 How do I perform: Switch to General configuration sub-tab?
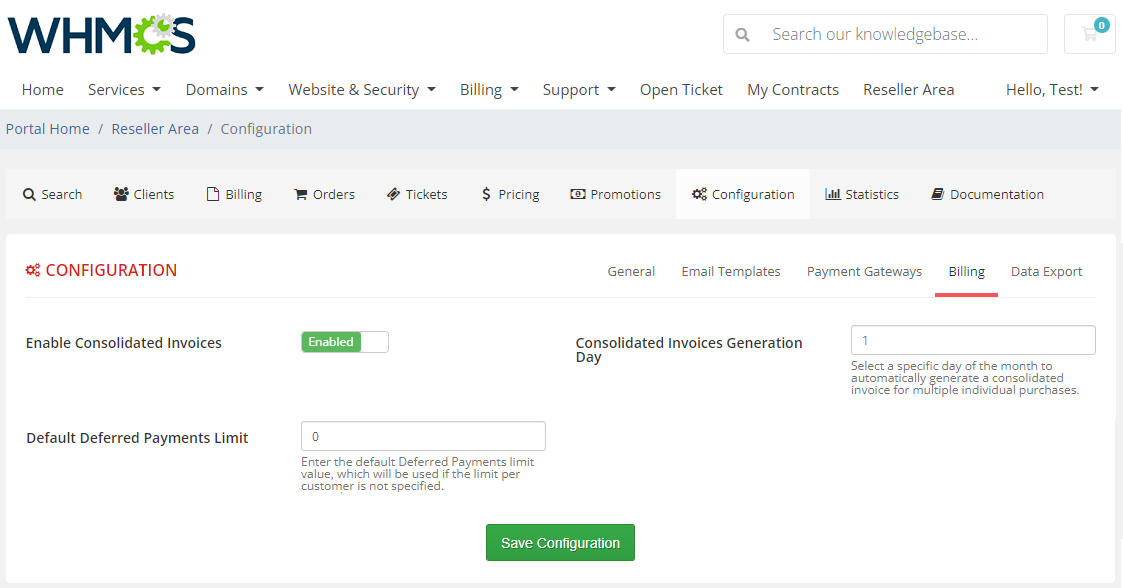coord(631,271)
